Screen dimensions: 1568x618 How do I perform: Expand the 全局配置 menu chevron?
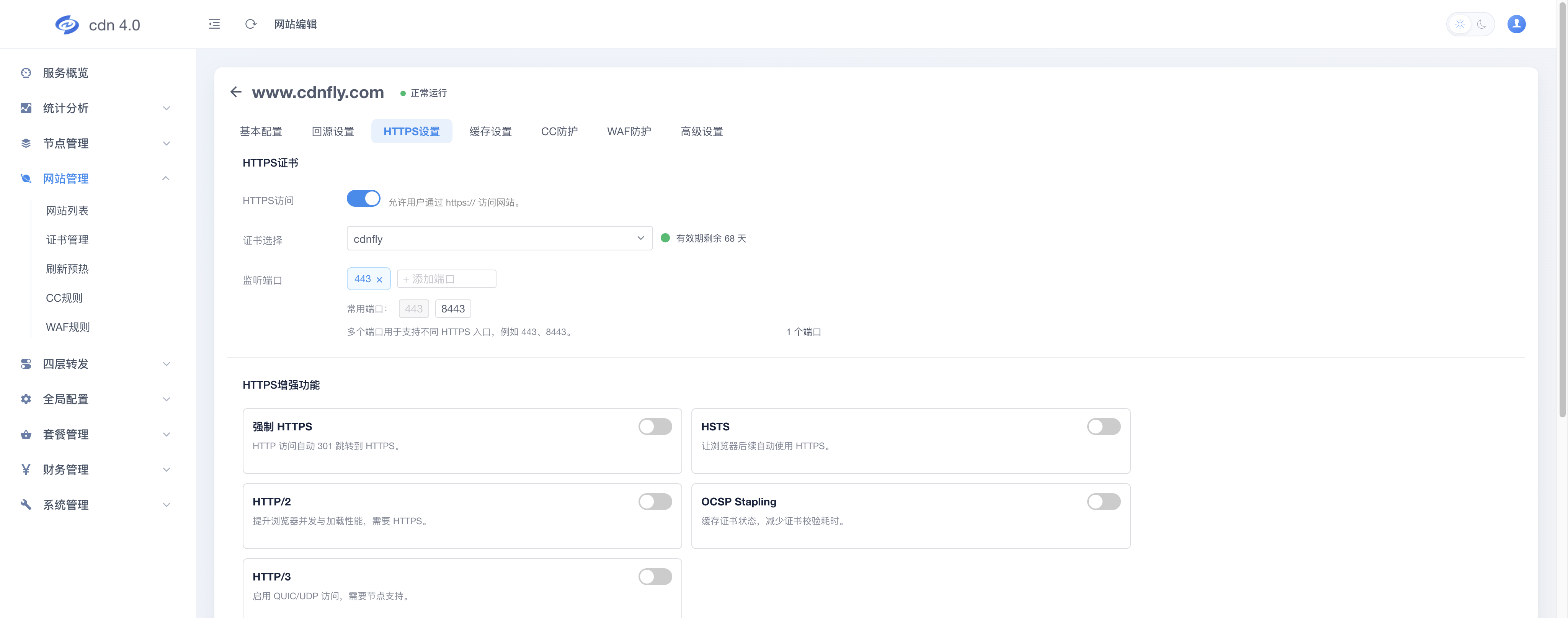coord(166,399)
